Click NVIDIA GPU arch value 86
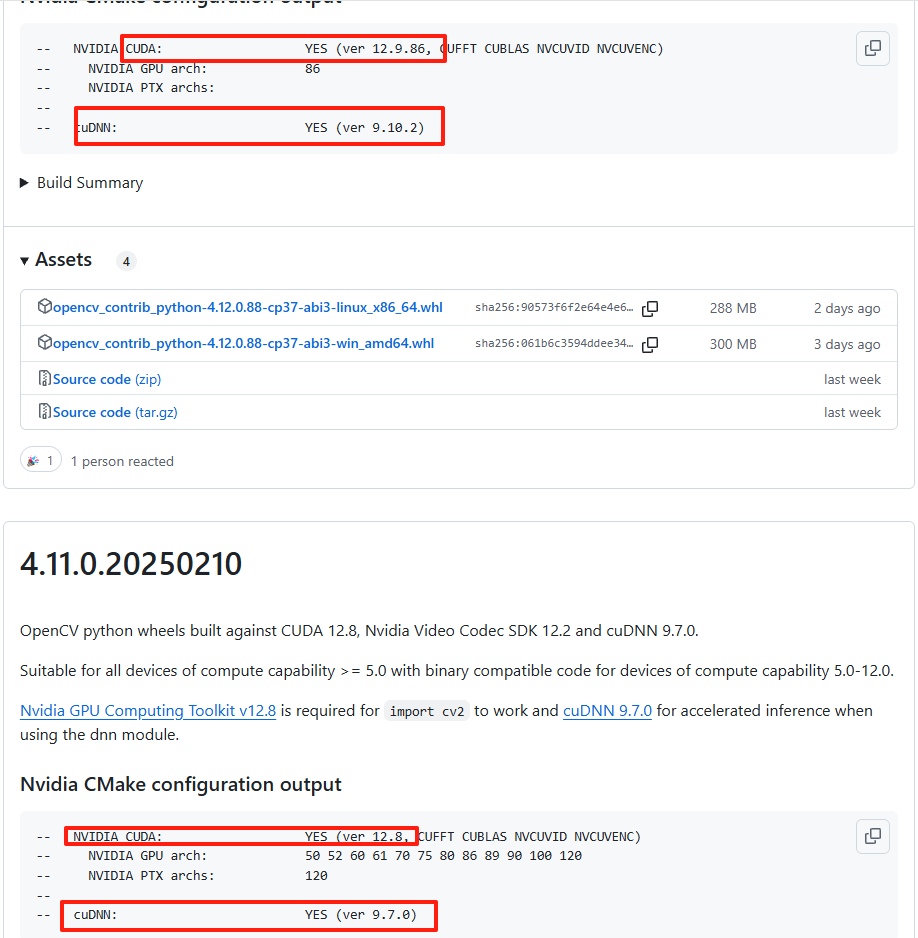Screen dimensions: 918x938 (x=312, y=69)
